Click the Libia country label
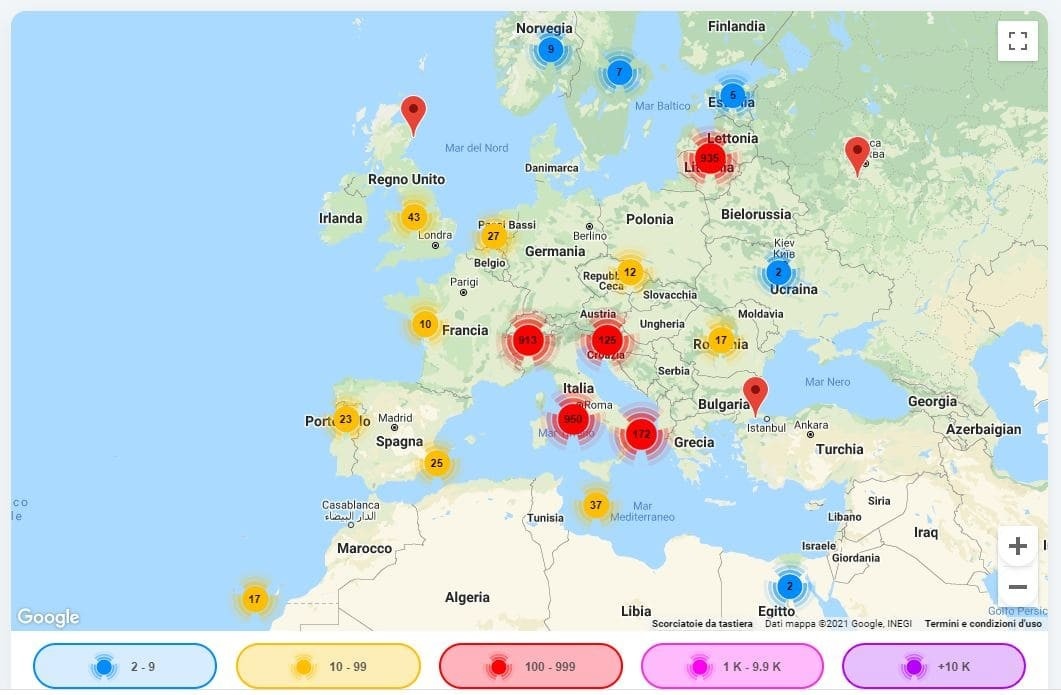The image size is (1061, 695). 636,611
